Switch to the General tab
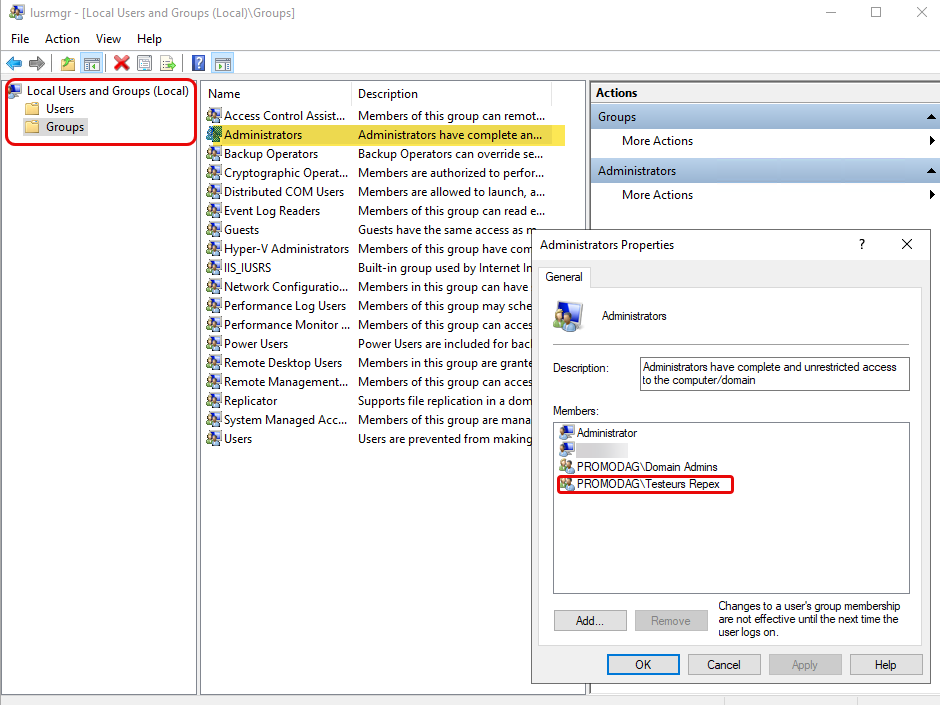The image size is (940, 705). pos(564,277)
